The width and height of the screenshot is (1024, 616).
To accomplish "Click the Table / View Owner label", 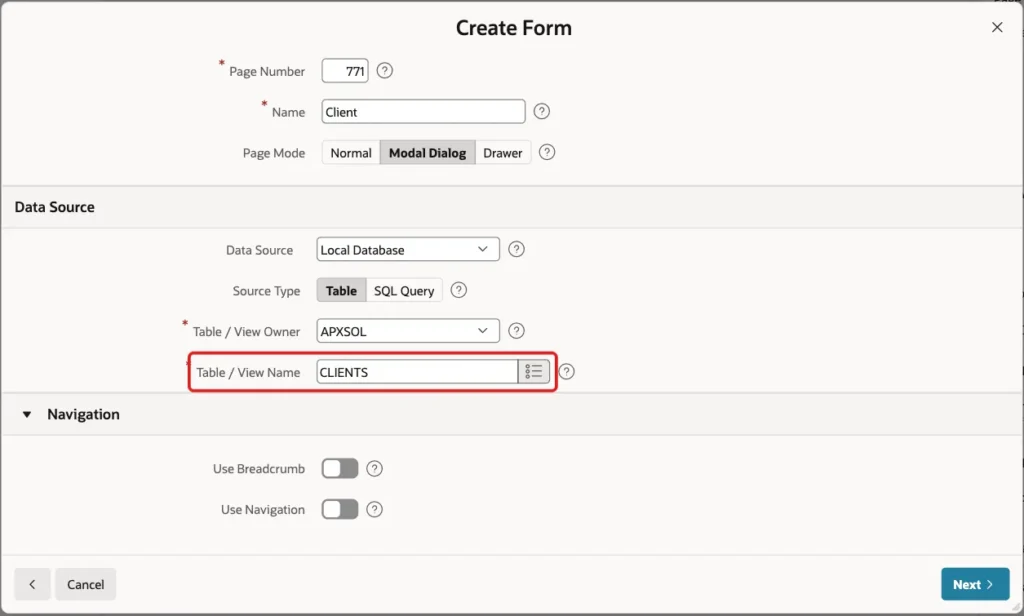I will click(x=246, y=332).
